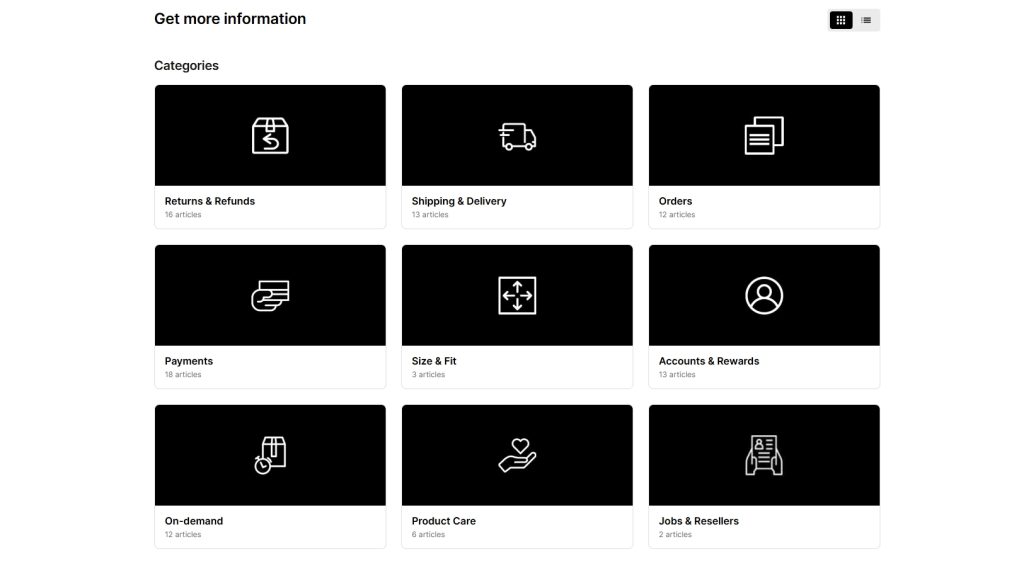This screenshot has height=573, width=1024.
Task: Open the Returns & Refunds category link
Action: 210,201
